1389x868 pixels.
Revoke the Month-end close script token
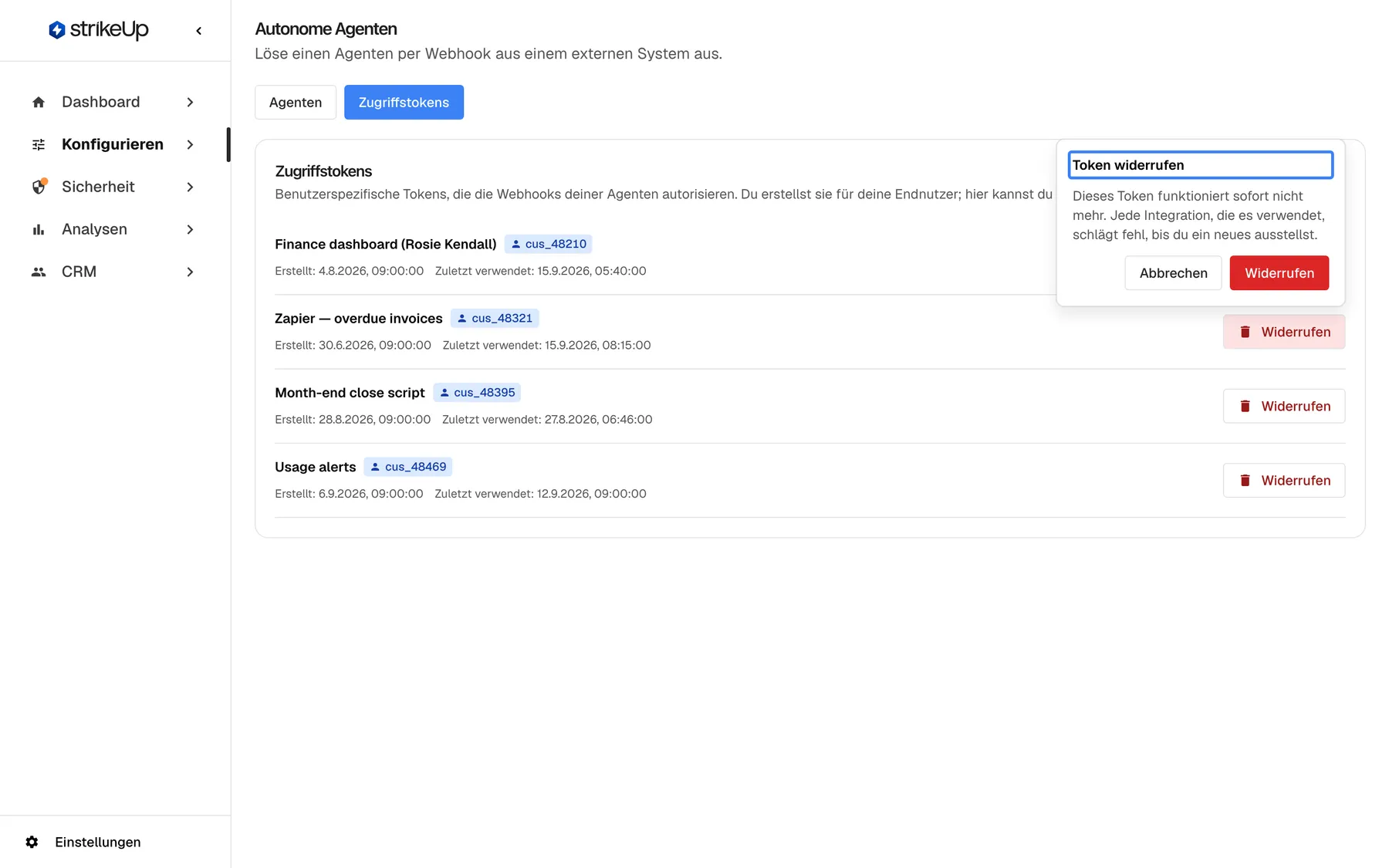[1284, 406]
